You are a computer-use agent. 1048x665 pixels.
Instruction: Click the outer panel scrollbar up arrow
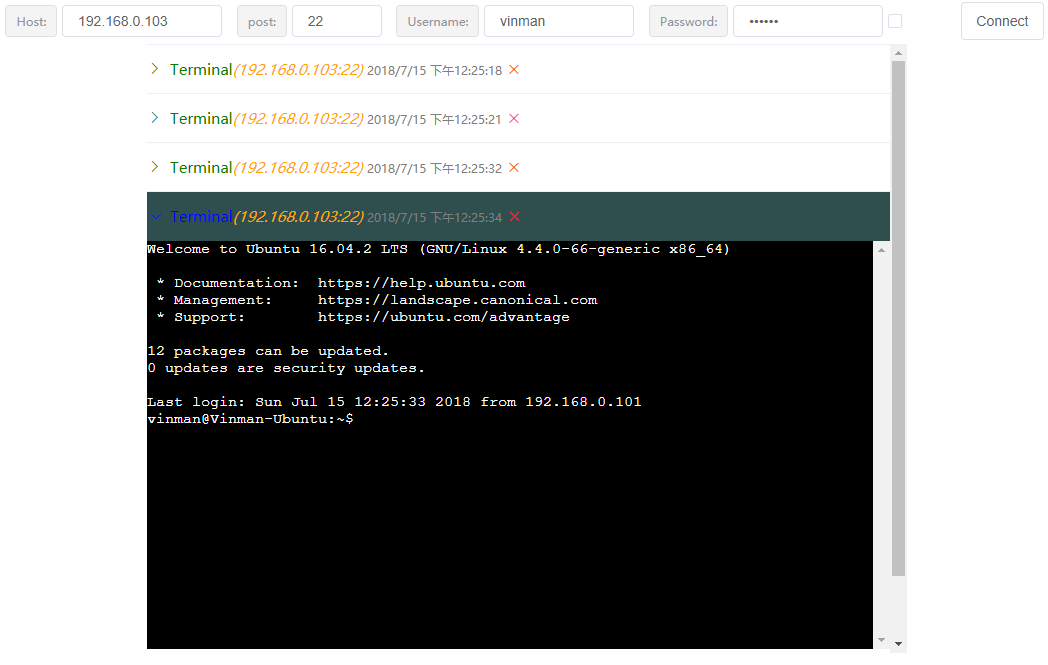(898, 53)
